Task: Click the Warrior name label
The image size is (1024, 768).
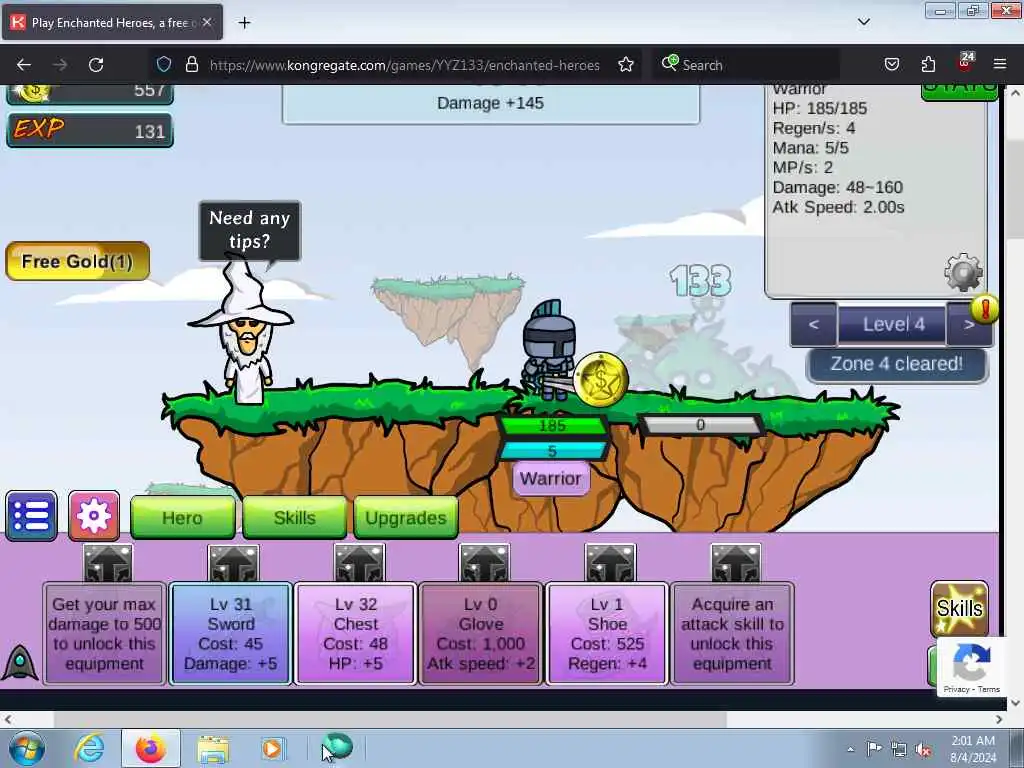Action: pyautogui.click(x=551, y=479)
